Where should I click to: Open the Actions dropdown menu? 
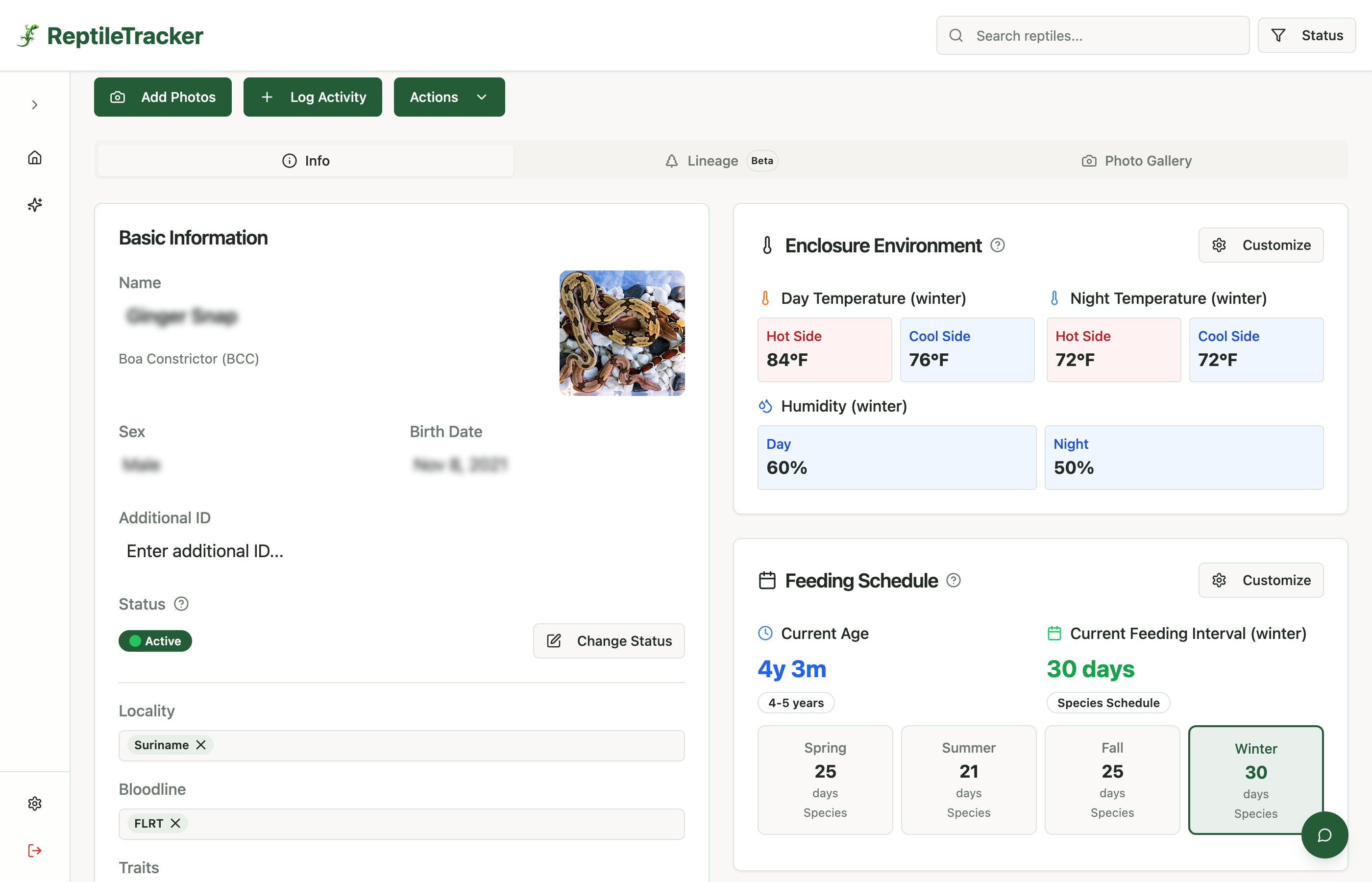(449, 97)
